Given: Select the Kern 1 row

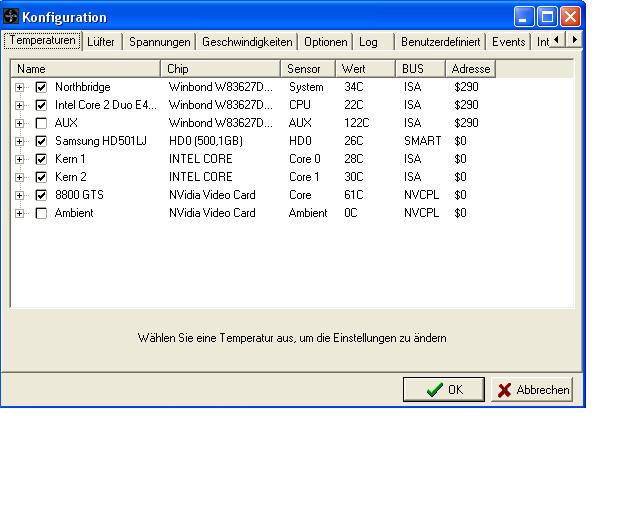Looking at the screenshot, I should (70, 159).
